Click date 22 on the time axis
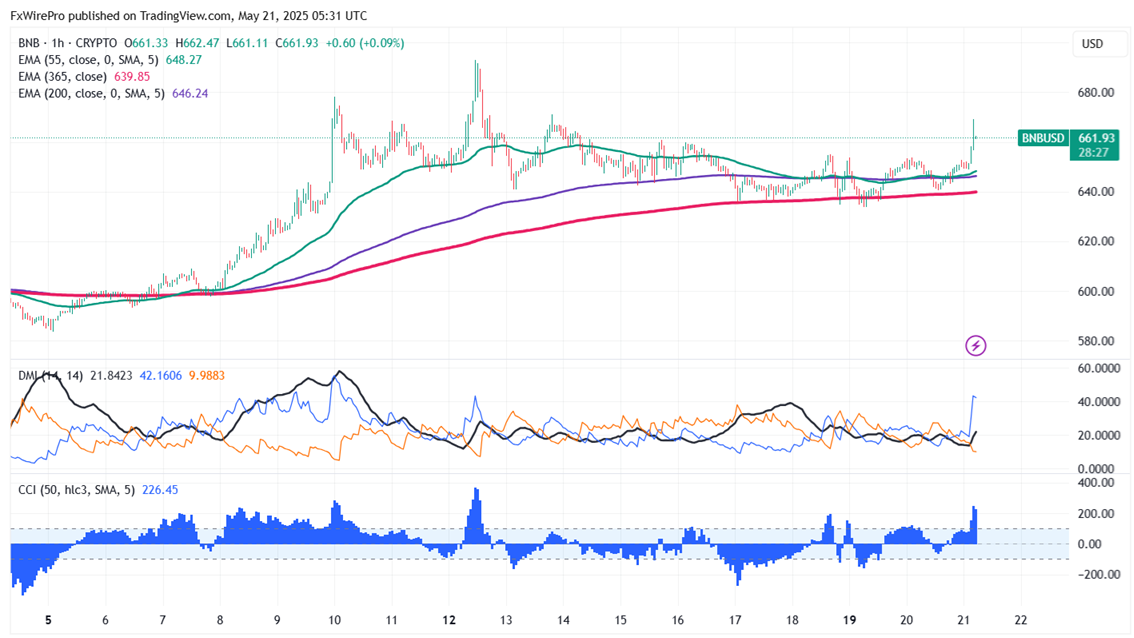This screenshot has width=1134, height=638. [x=1021, y=621]
